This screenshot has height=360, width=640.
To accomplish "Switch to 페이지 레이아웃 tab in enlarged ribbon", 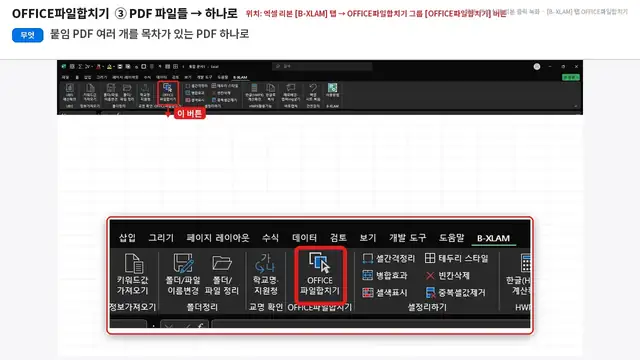I will click(218, 238).
